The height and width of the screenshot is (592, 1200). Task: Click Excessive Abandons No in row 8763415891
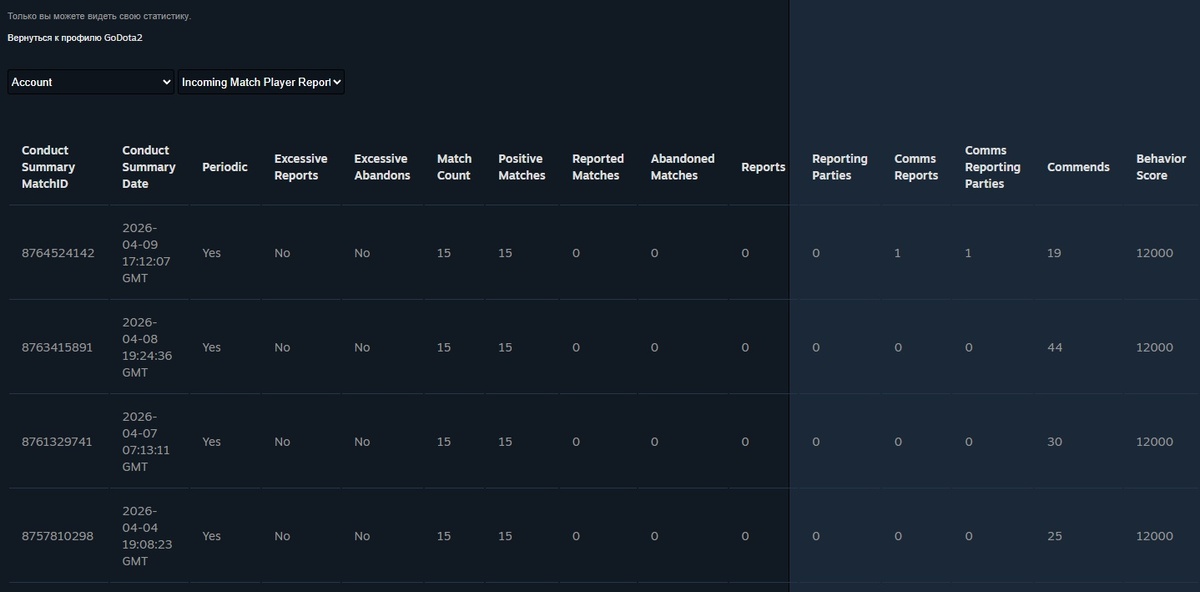tap(362, 347)
